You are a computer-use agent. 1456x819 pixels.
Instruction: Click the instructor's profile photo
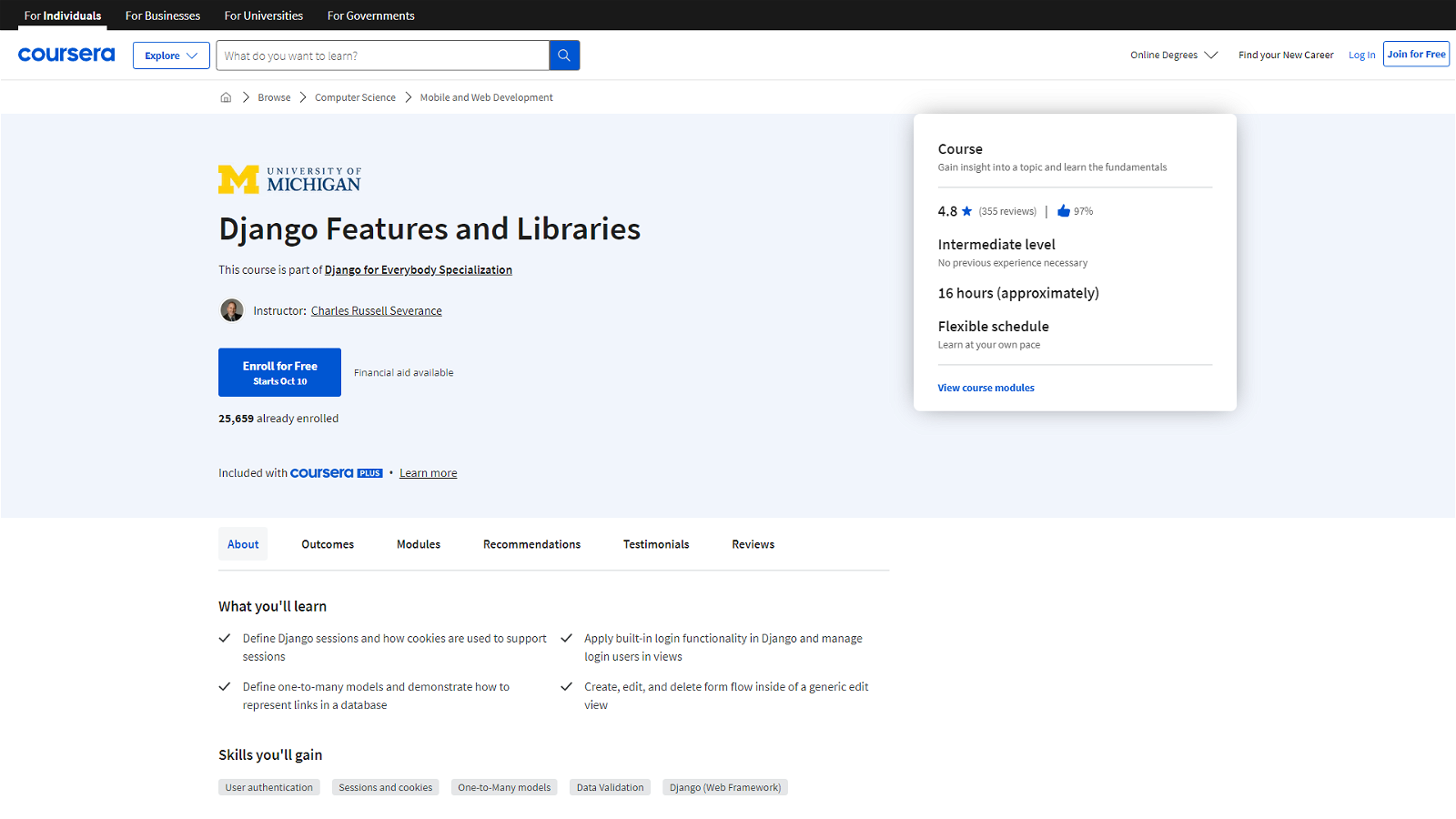click(x=232, y=310)
